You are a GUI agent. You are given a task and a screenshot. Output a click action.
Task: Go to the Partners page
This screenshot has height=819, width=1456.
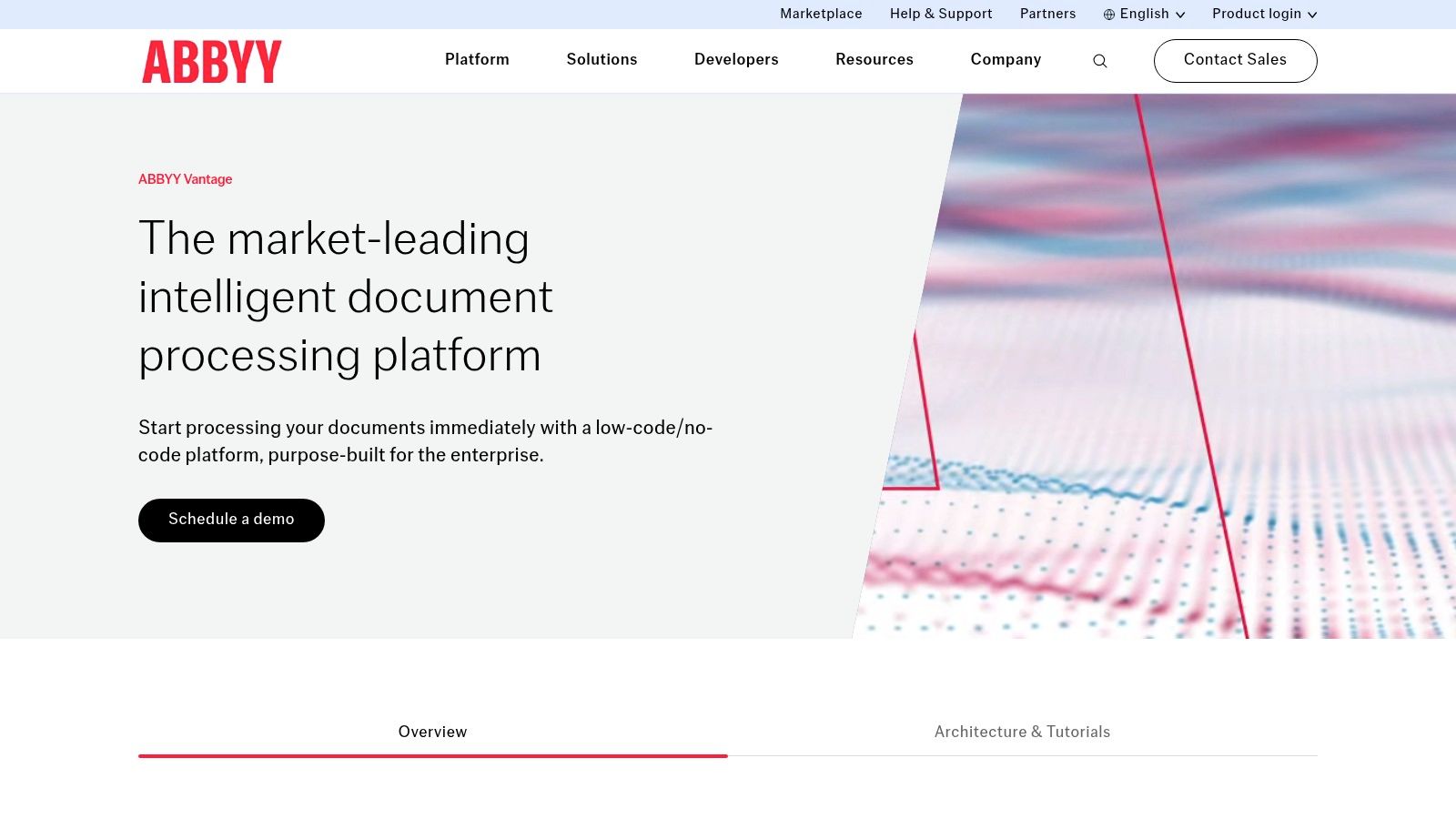click(1047, 14)
